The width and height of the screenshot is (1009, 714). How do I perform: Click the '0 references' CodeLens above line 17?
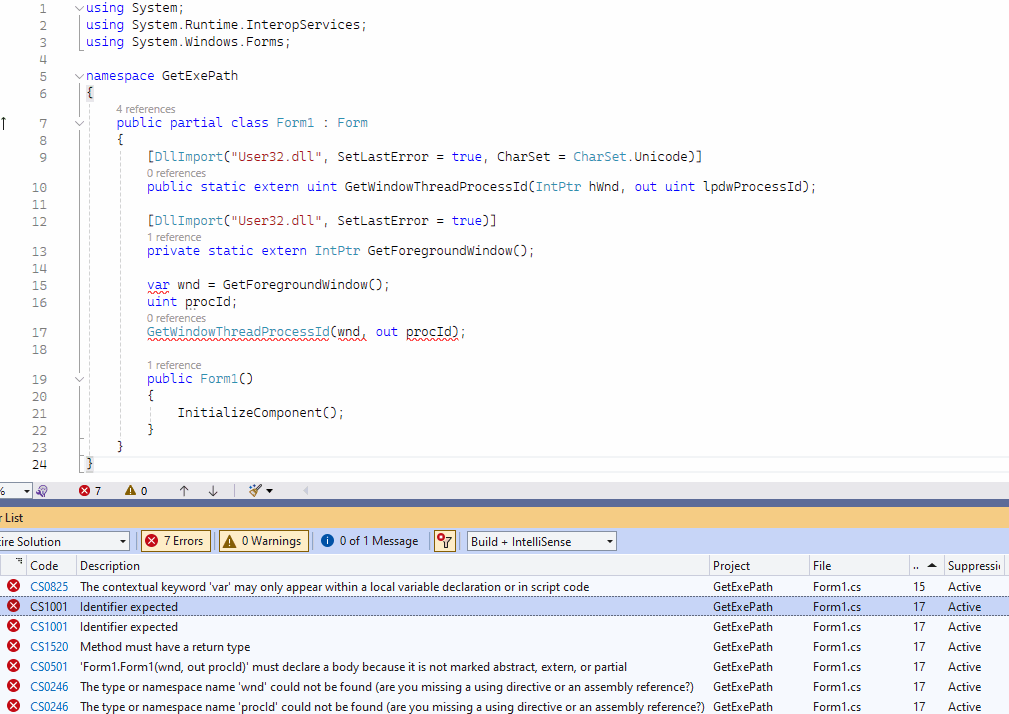click(x=176, y=318)
